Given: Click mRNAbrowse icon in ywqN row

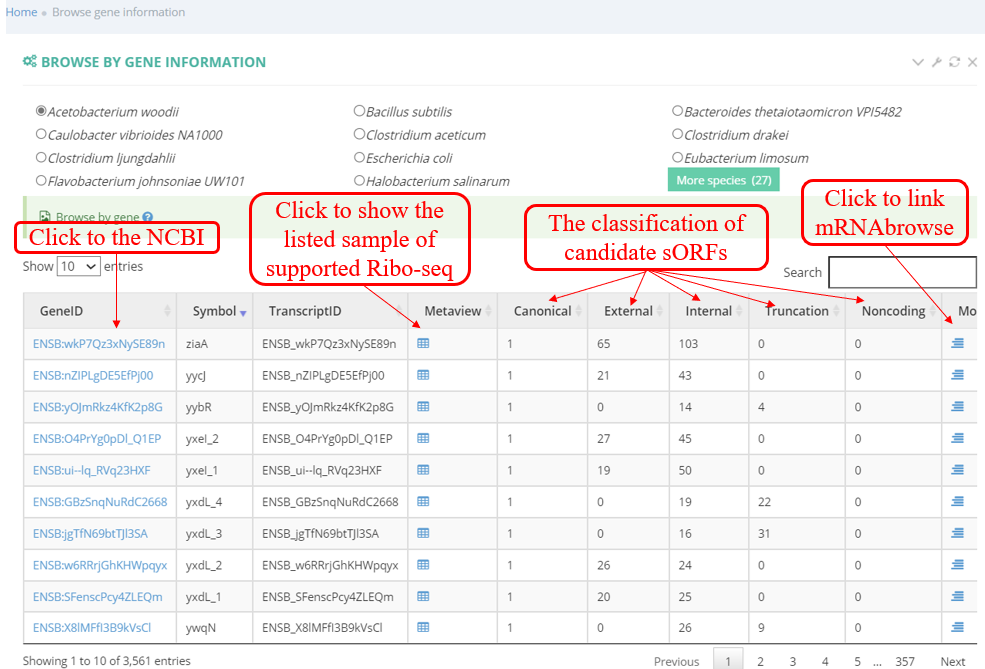Looking at the screenshot, I should pyautogui.click(x=957, y=627).
